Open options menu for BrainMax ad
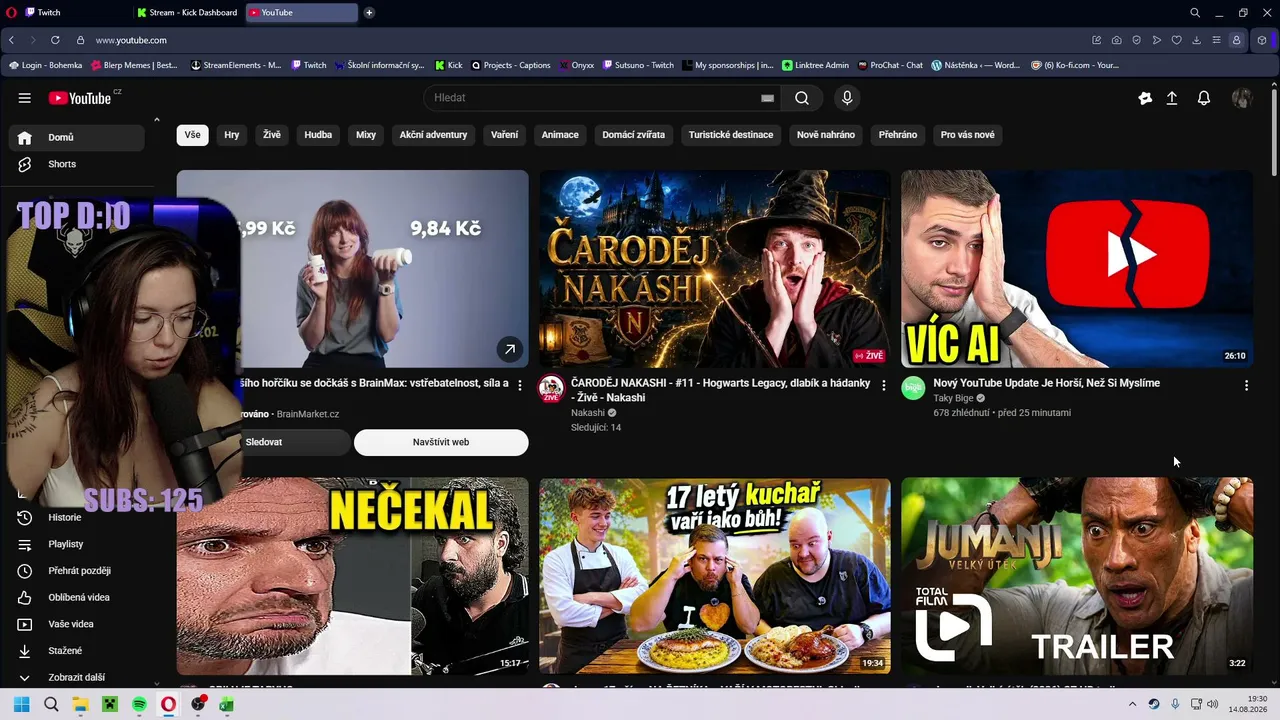The image size is (1280, 720). point(520,385)
